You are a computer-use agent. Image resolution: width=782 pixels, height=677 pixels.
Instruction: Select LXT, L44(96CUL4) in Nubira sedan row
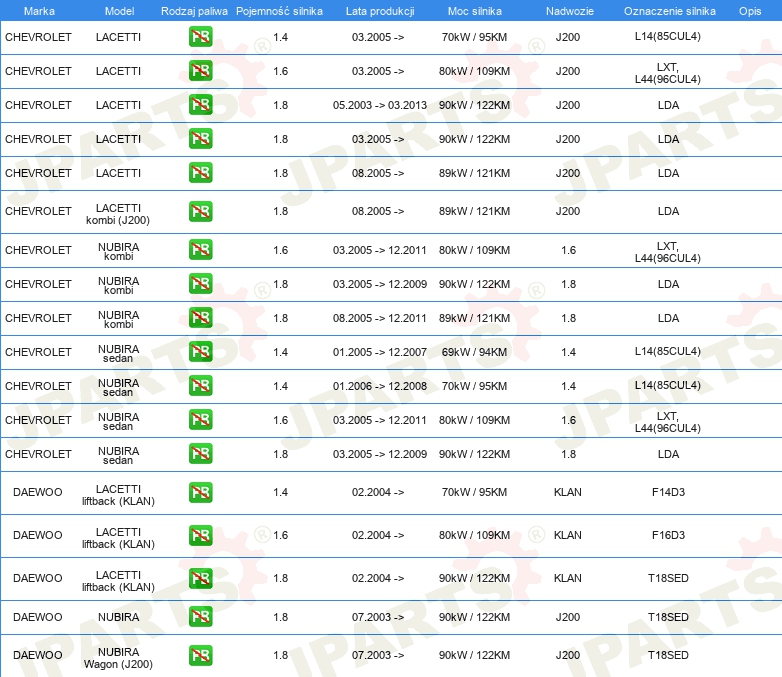[x=668, y=423]
